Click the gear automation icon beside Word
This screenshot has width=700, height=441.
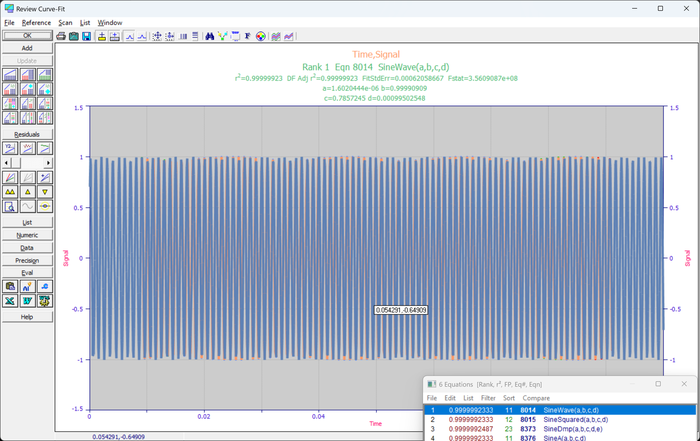(45, 301)
